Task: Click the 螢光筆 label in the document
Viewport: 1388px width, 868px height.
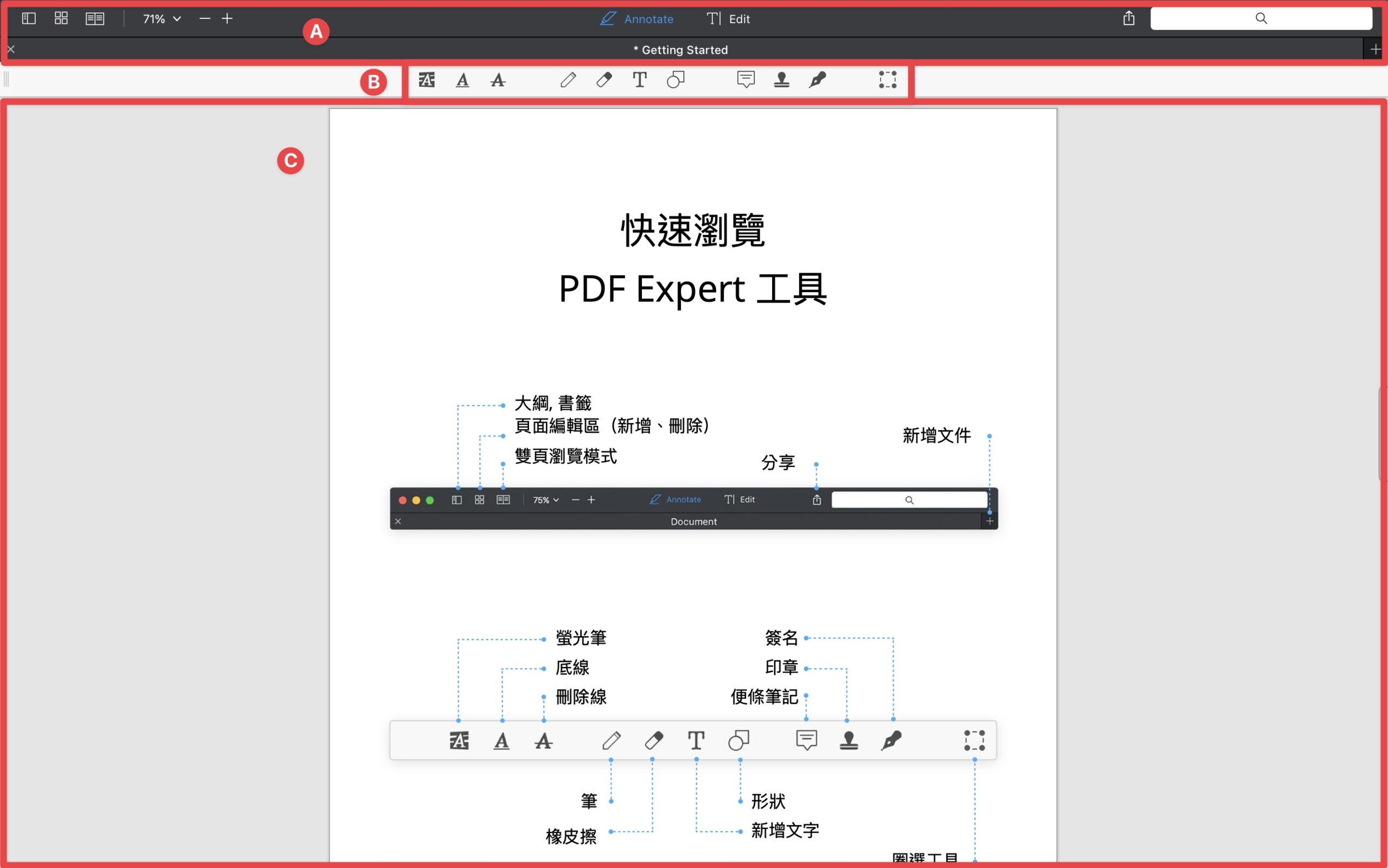Action: [581, 638]
